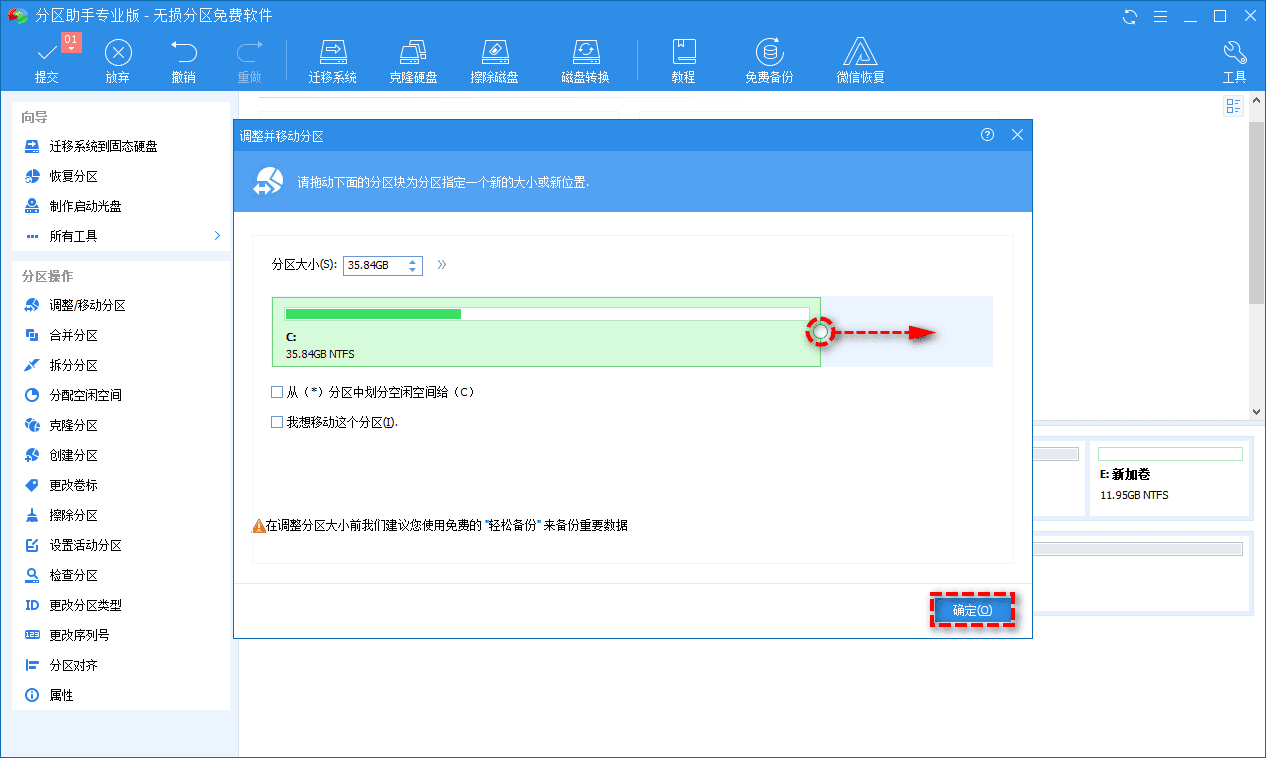Expand advanced size options via » arrow
Screen dimensions: 1266x758
coord(441,265)
